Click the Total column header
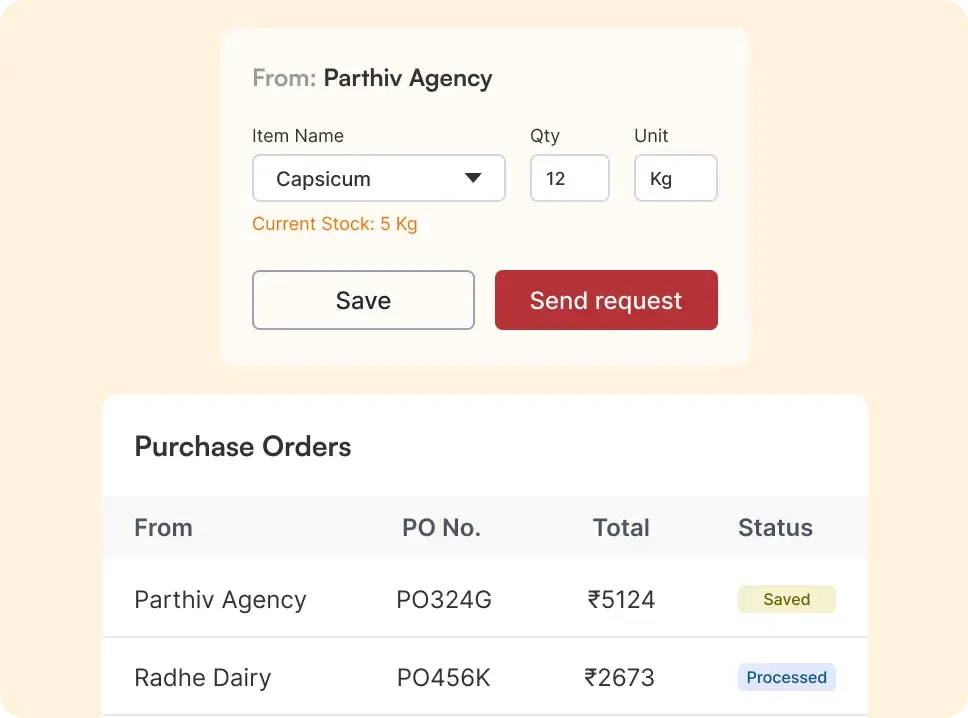This screenshot has height=718, width=968. [620, 528]
